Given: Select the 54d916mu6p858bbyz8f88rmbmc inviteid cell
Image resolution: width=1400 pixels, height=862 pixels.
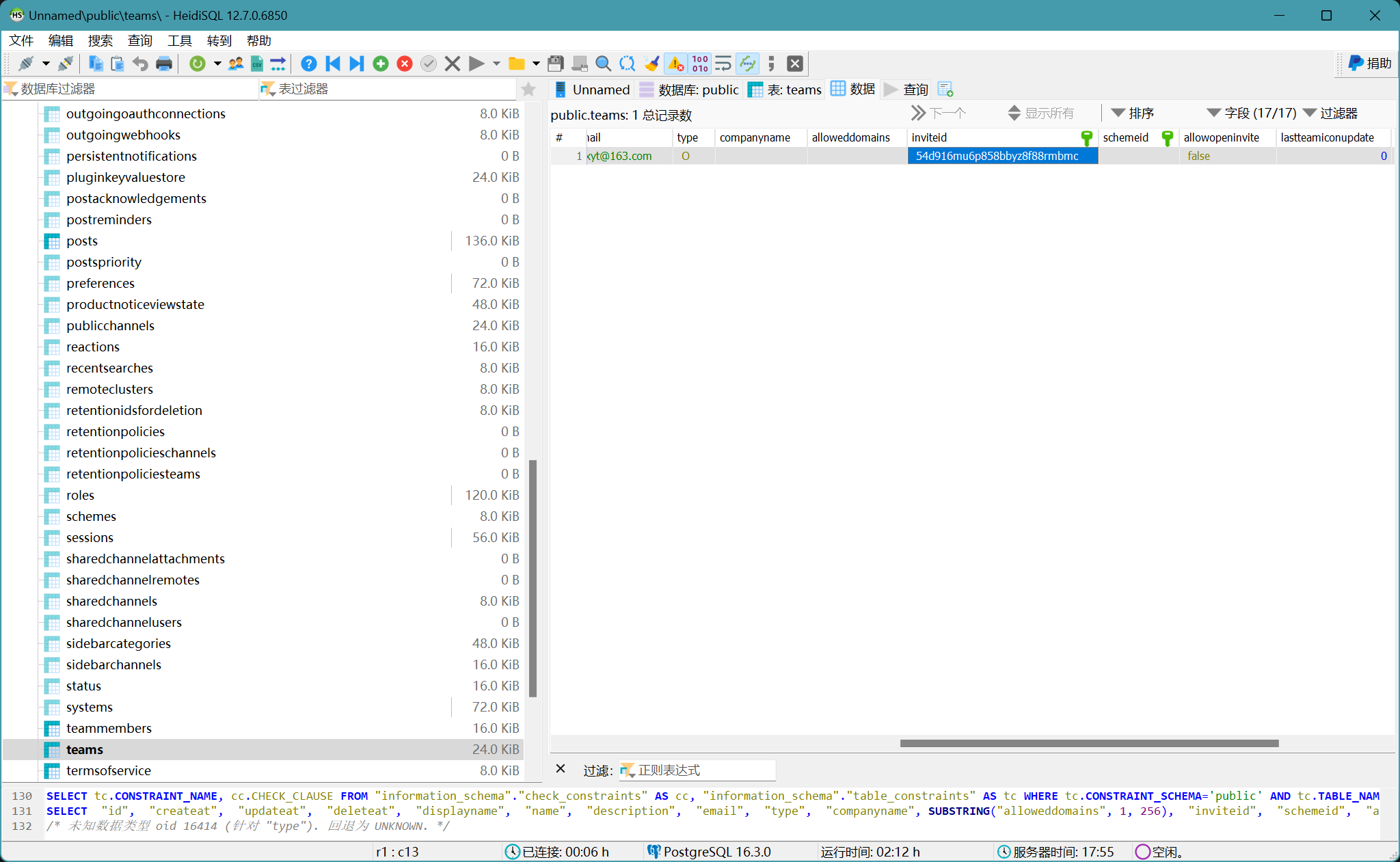Looking at the screenshot, I should point(1002,156).
